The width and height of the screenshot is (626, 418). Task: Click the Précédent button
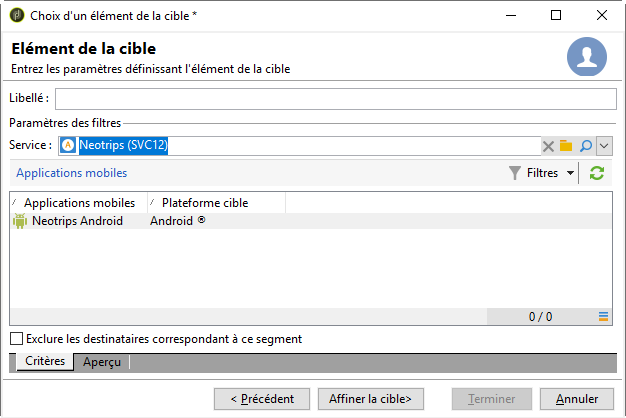click(262, 399)
